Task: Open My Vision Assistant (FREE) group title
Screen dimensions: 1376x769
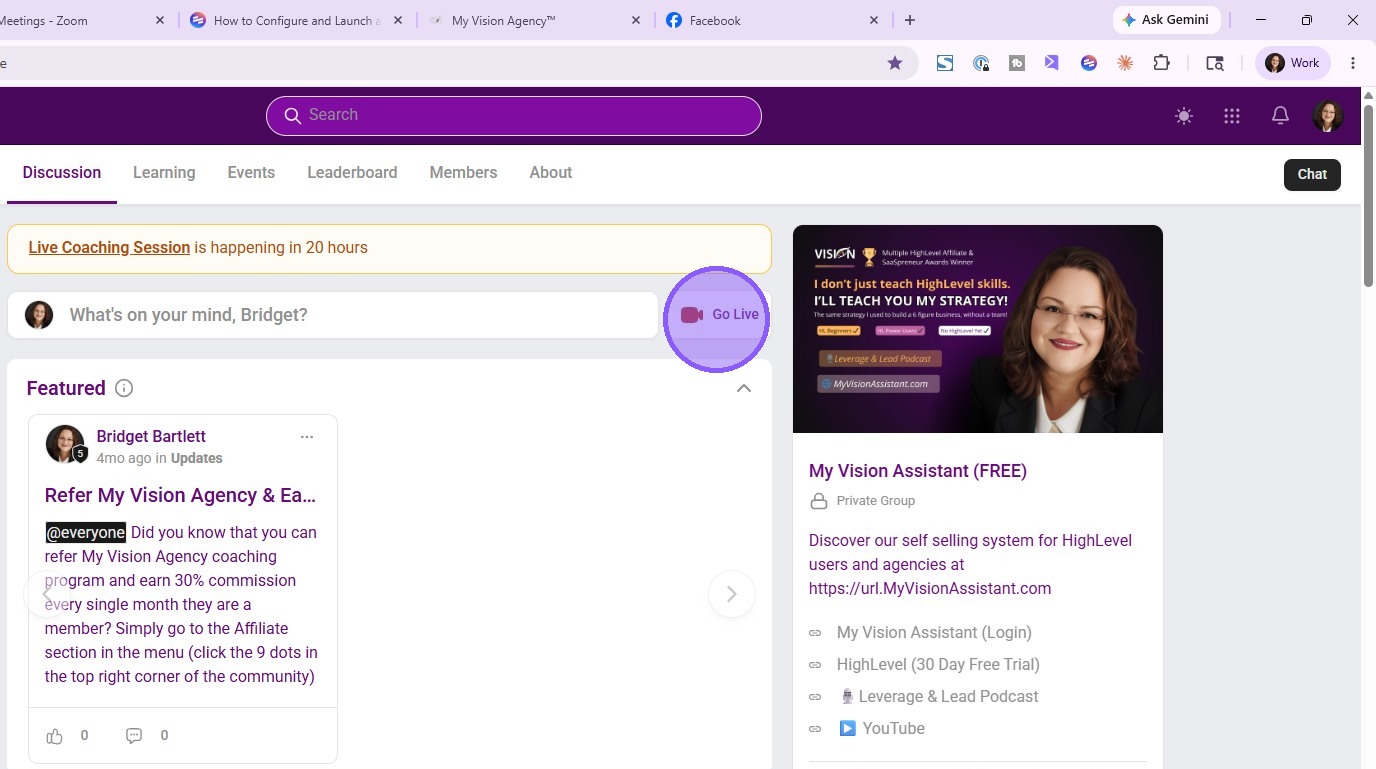Action: coord(918,471)
